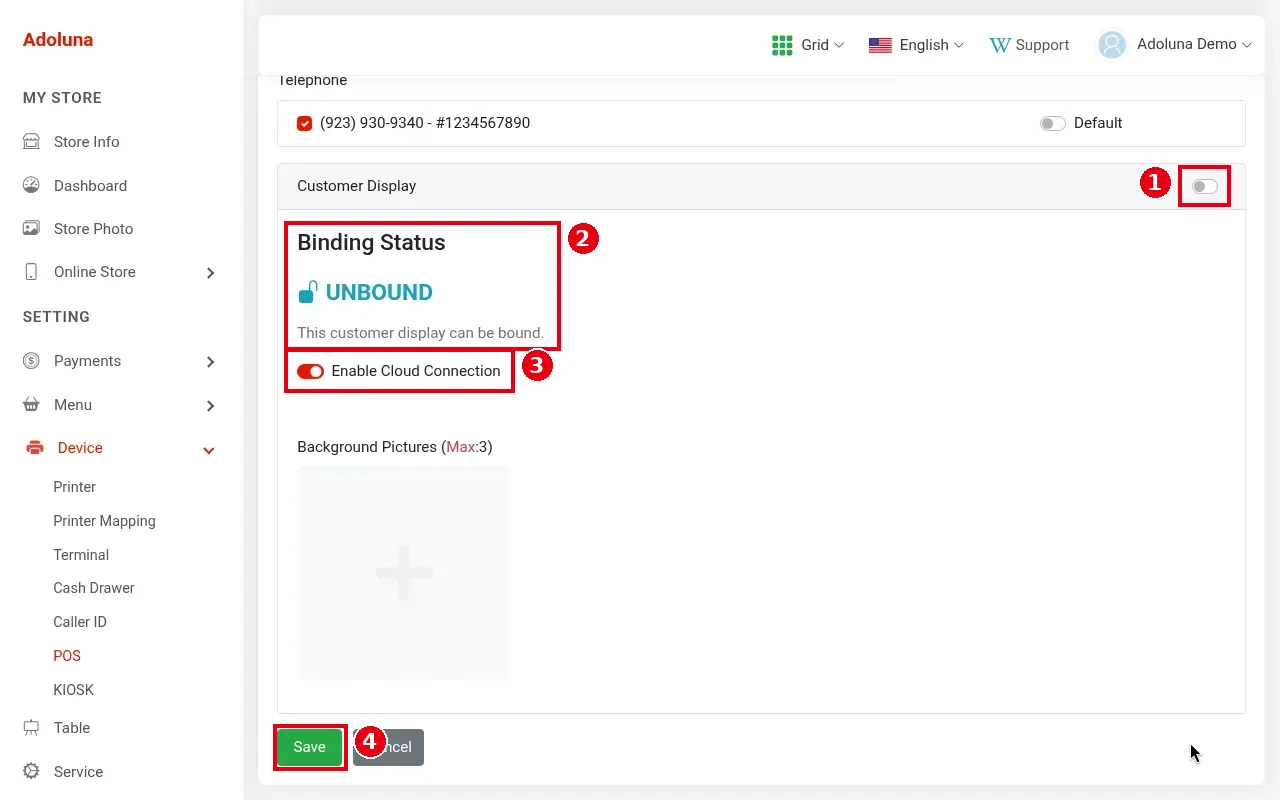The height and width of the screenshot is (800, 1280).
Task: Go to Terminal device settings
Action: [x=81, y=555]
